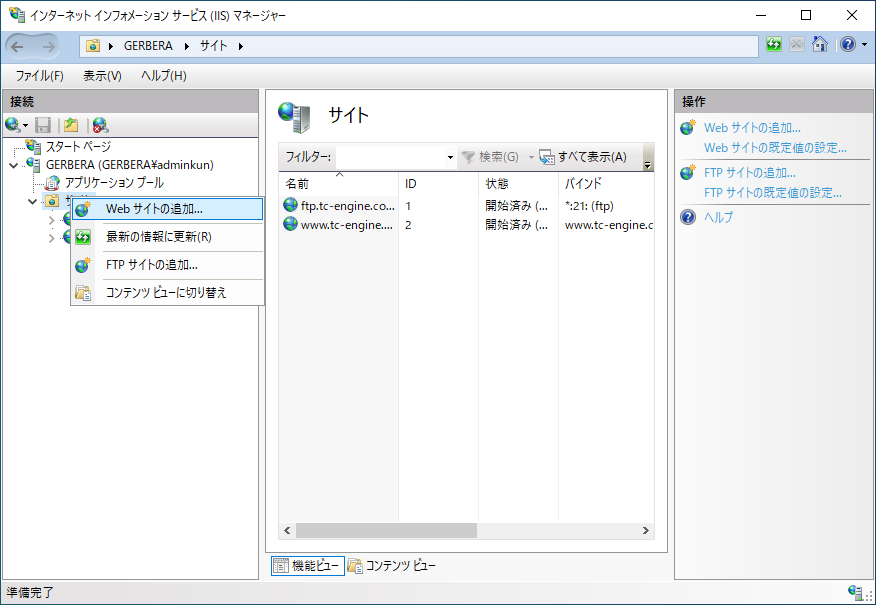Click the horizontal scrollbar thumb in site list
Image resolution: width=876 pixels, height=605 pixels.
click(x=386, y=530)
